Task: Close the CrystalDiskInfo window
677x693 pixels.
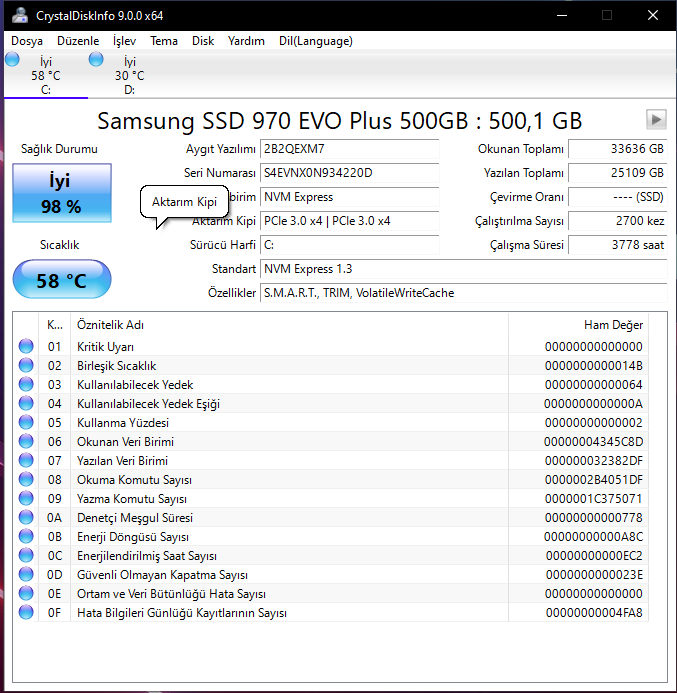Action: (x=653, y=15)
